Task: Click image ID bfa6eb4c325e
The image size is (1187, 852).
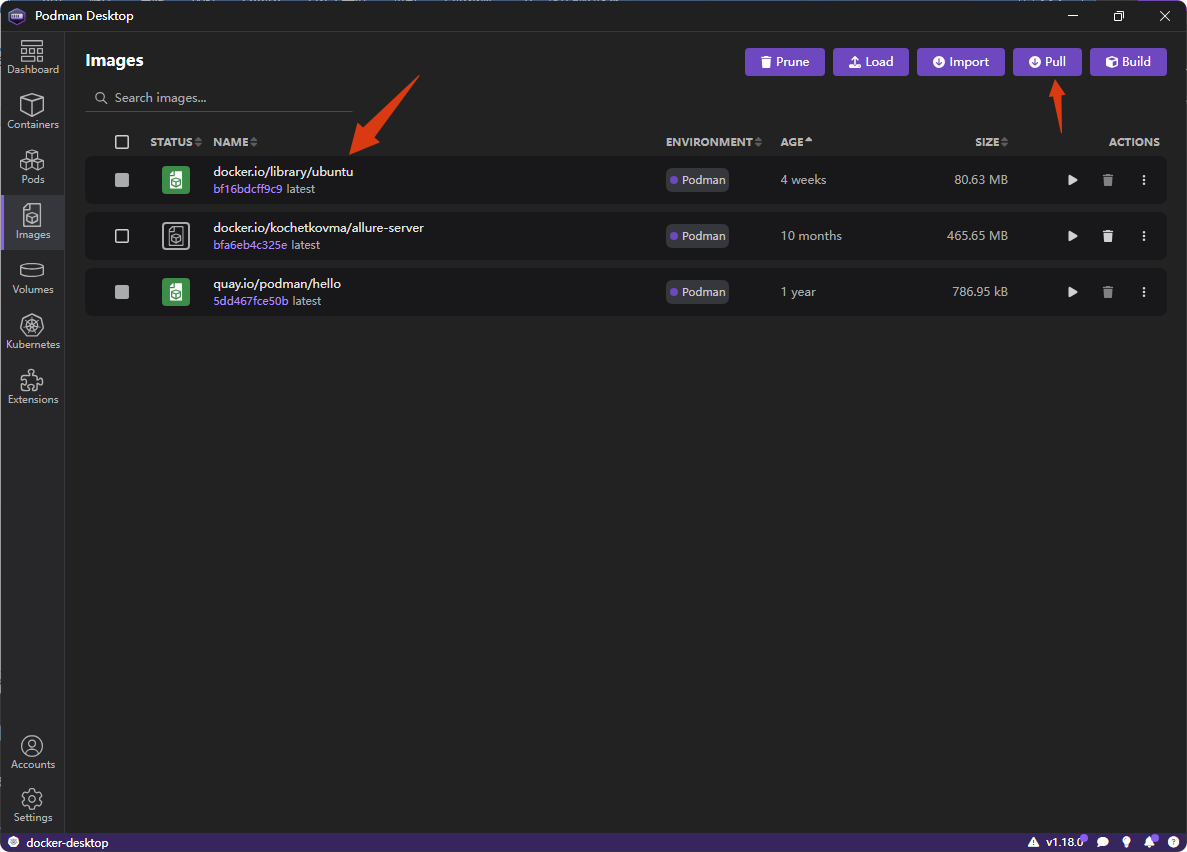Action: click(x=250, y=245)
